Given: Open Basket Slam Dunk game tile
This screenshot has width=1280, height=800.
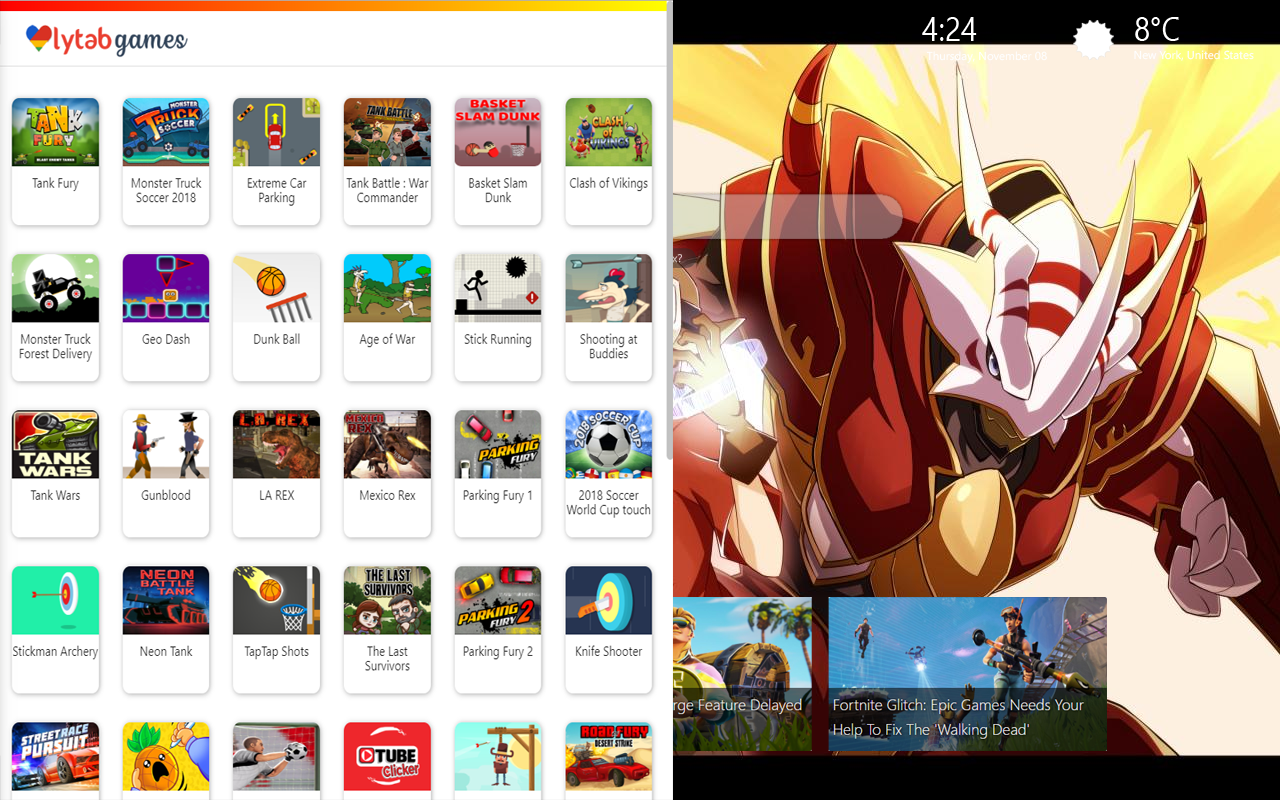Looking at the screenshot, I should pos(498,133).
